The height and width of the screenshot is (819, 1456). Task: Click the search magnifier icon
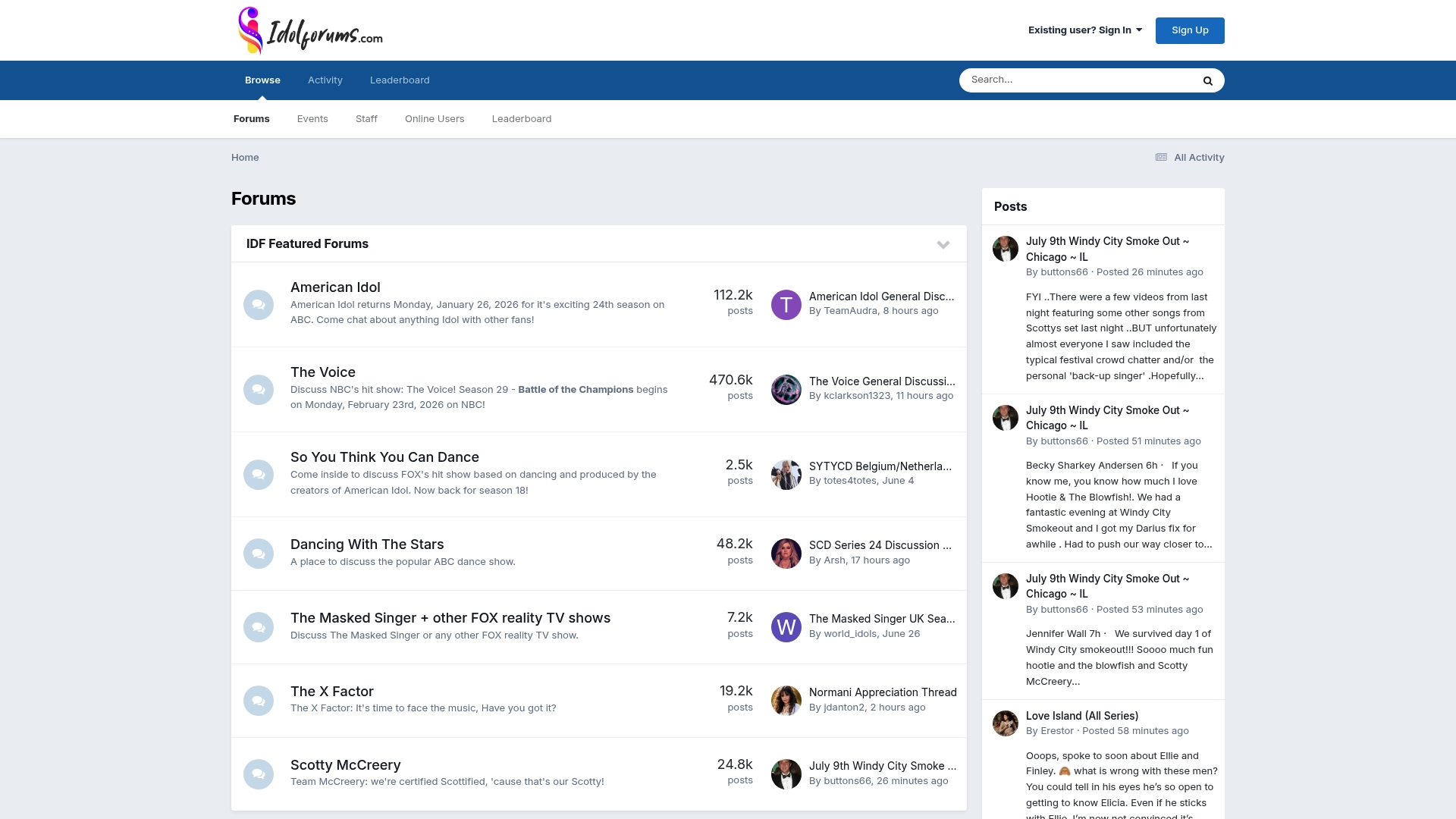1207,80
